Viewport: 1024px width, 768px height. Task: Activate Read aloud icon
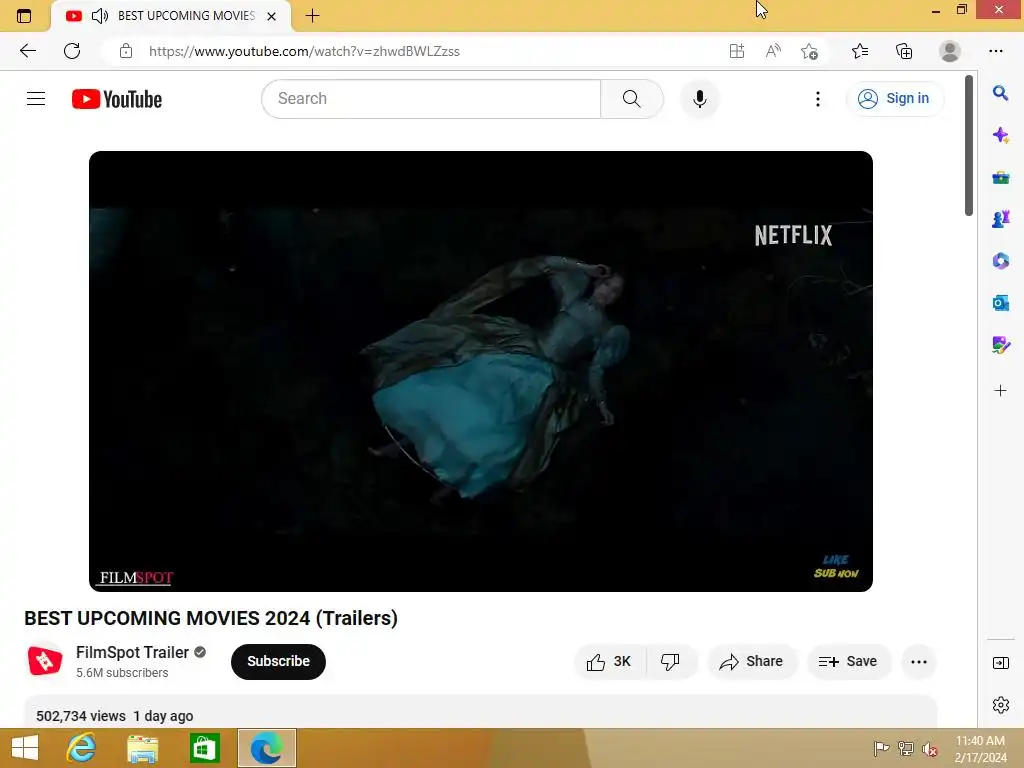point(773,51)
